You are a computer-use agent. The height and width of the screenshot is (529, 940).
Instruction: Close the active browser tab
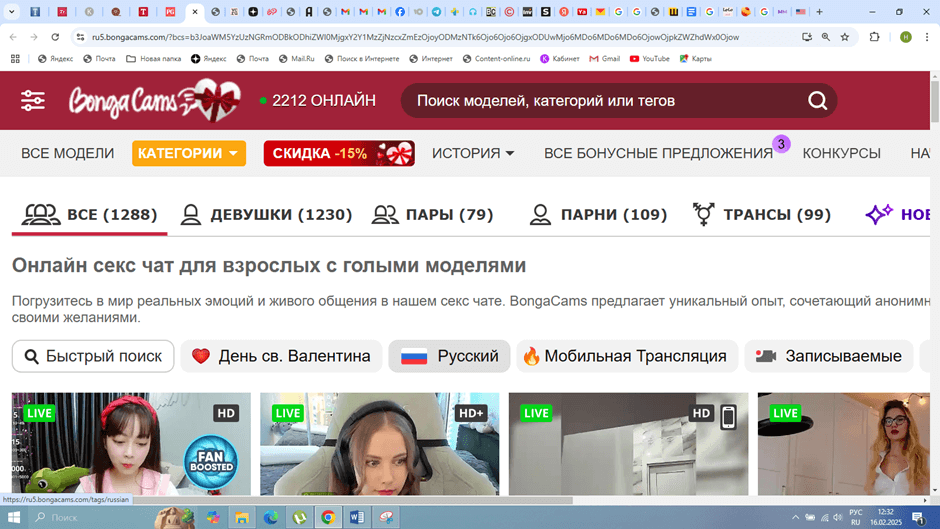(194, 11)
